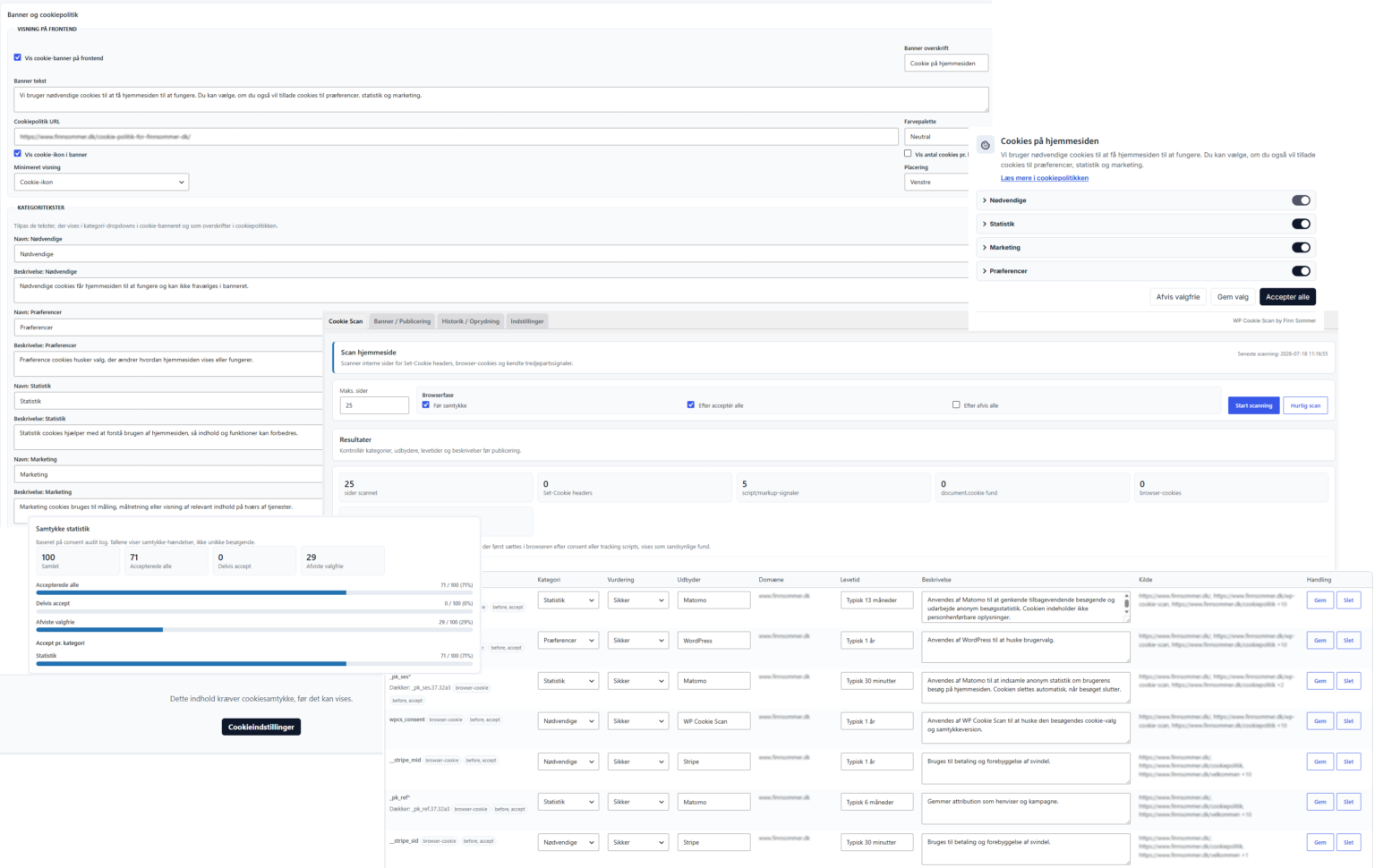This screenshot has height=868, width=1375.
Task: Click the Cookieindstillinger button
Action: (x=261, y=727)
